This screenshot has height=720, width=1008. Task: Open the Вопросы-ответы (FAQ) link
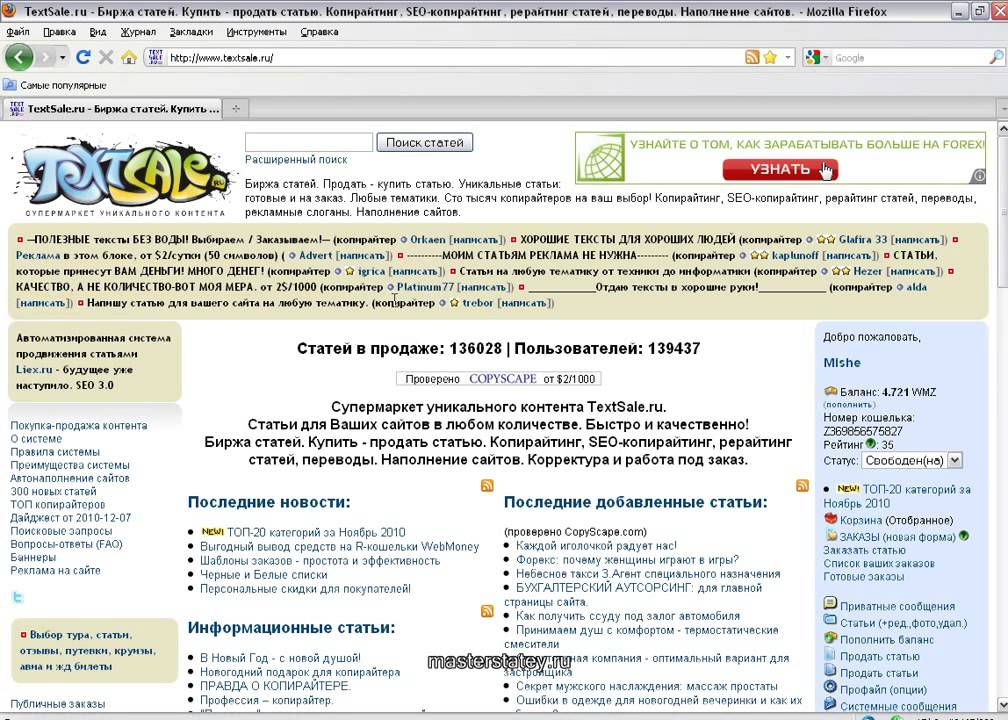click(66, 544)
